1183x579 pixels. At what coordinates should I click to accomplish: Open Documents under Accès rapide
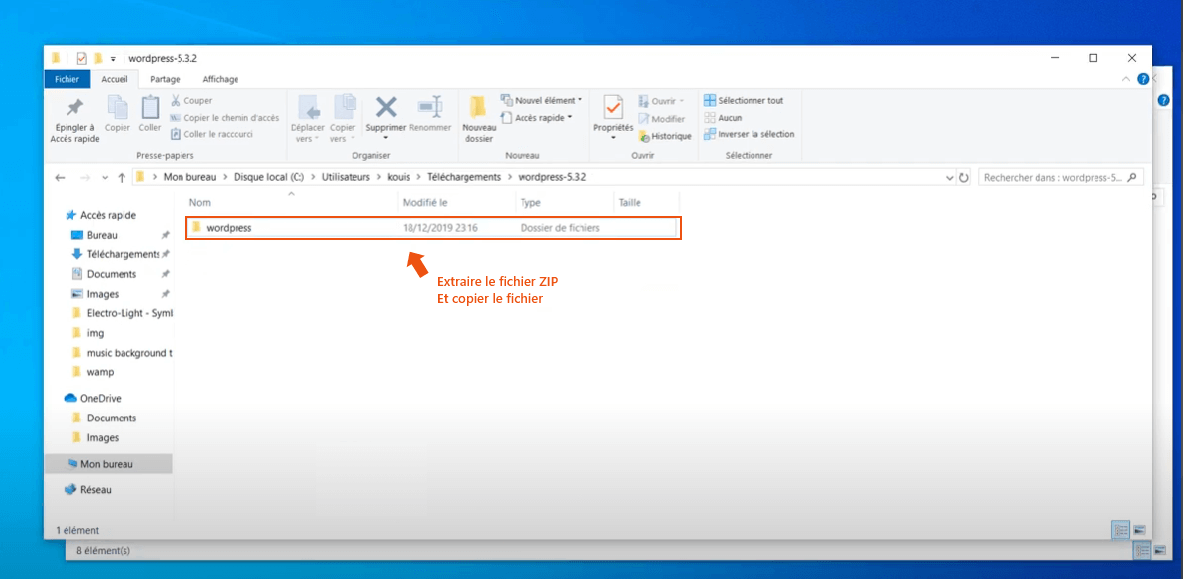pos(103,274)
